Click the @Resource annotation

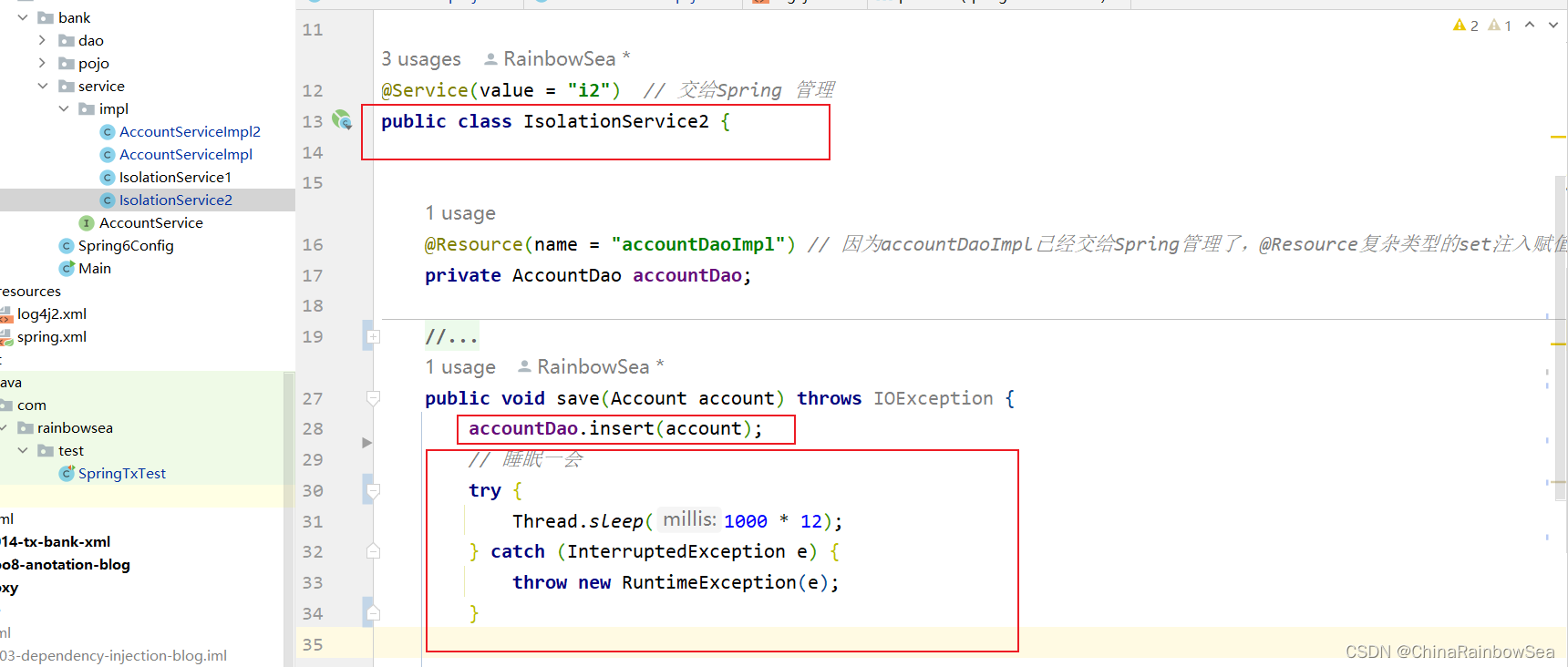(x=474, y=244)
